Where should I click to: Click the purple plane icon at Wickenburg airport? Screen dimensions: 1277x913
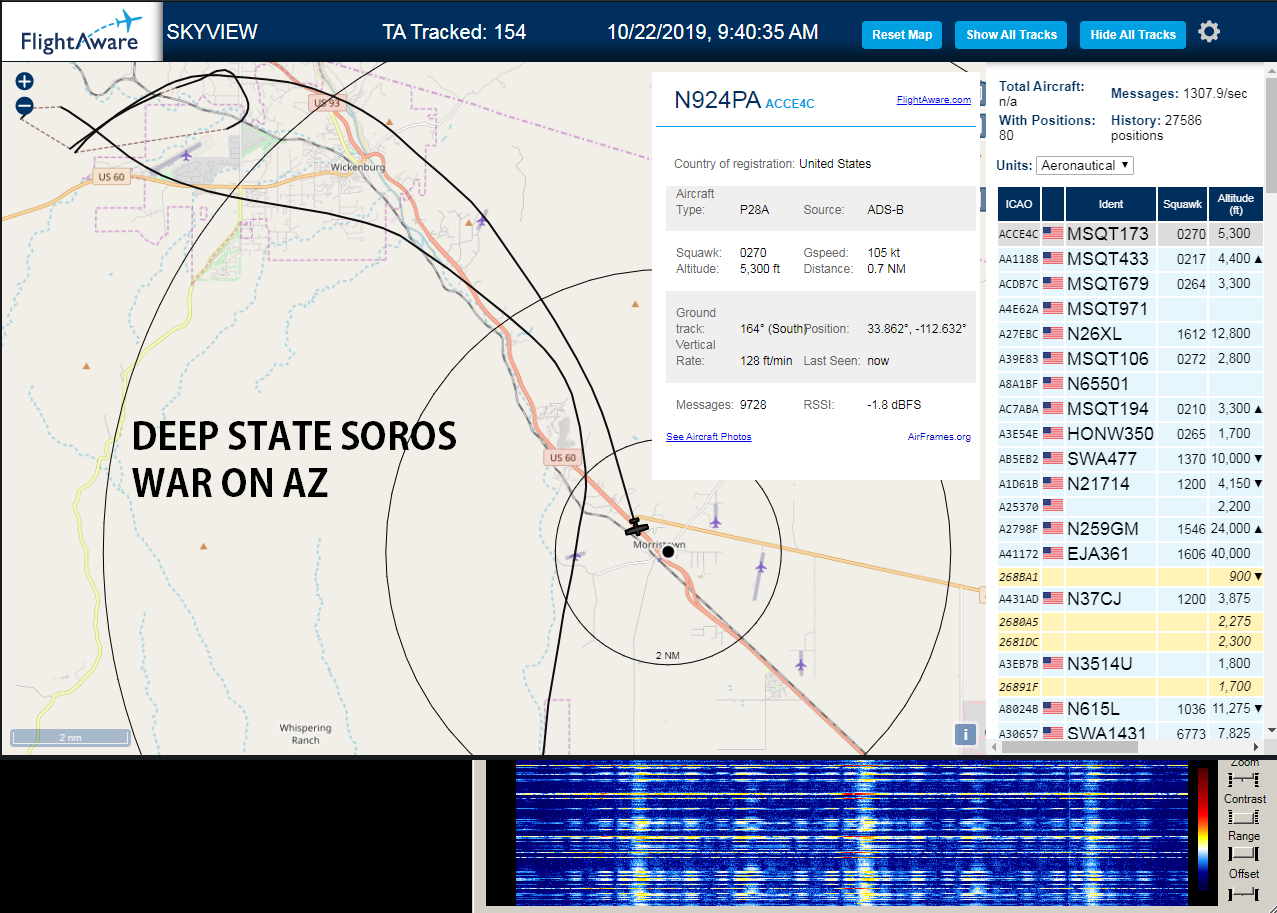(x=187, y=154)
